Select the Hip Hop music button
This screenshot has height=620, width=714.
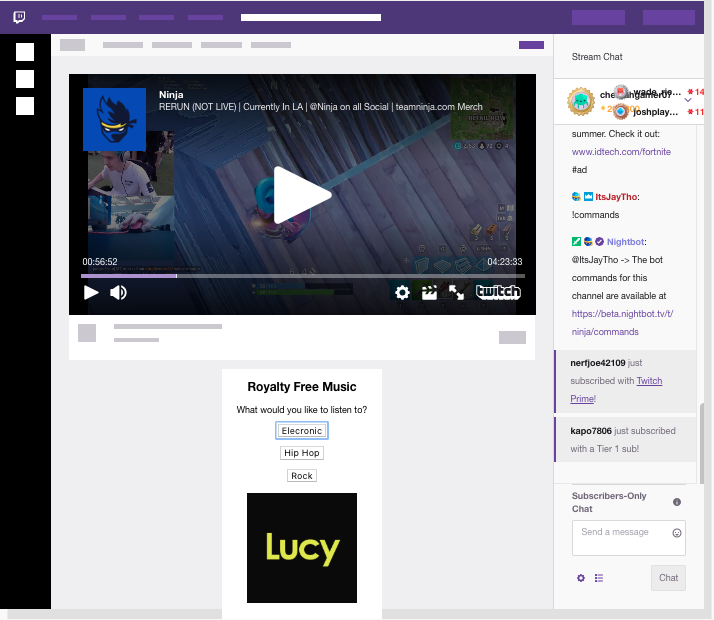coord(301,453)
